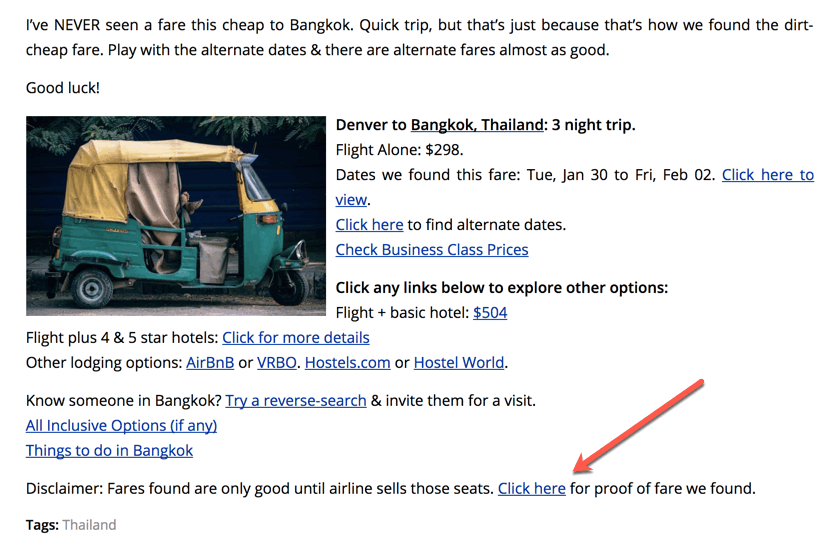
Task: Open the Bangkok, Thailand destination link
Action: (x=476, y=125)
